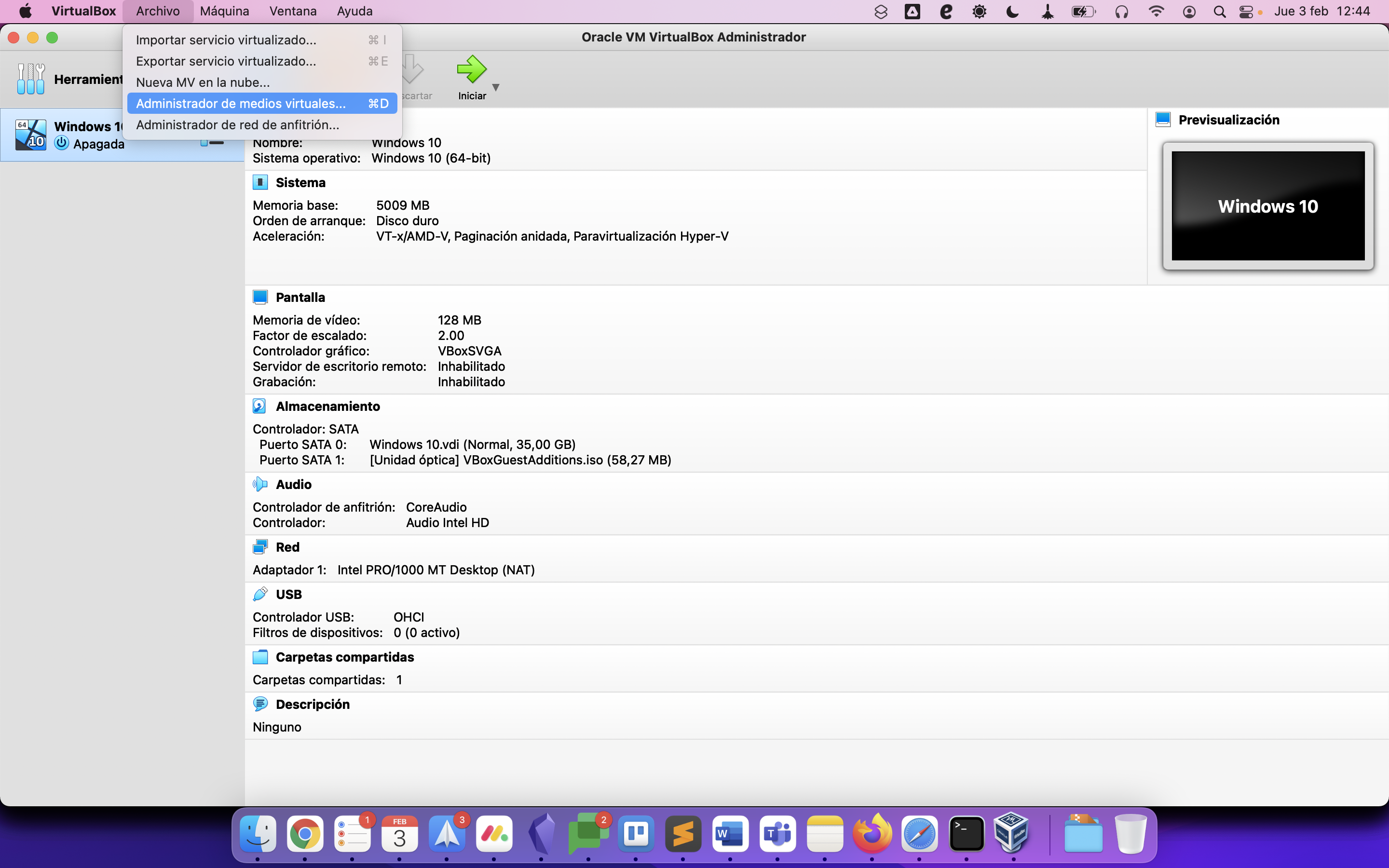
Task: Choose Importar servicio virtualizado menu item
Action: pyautogui.click(x=226, y=40)
